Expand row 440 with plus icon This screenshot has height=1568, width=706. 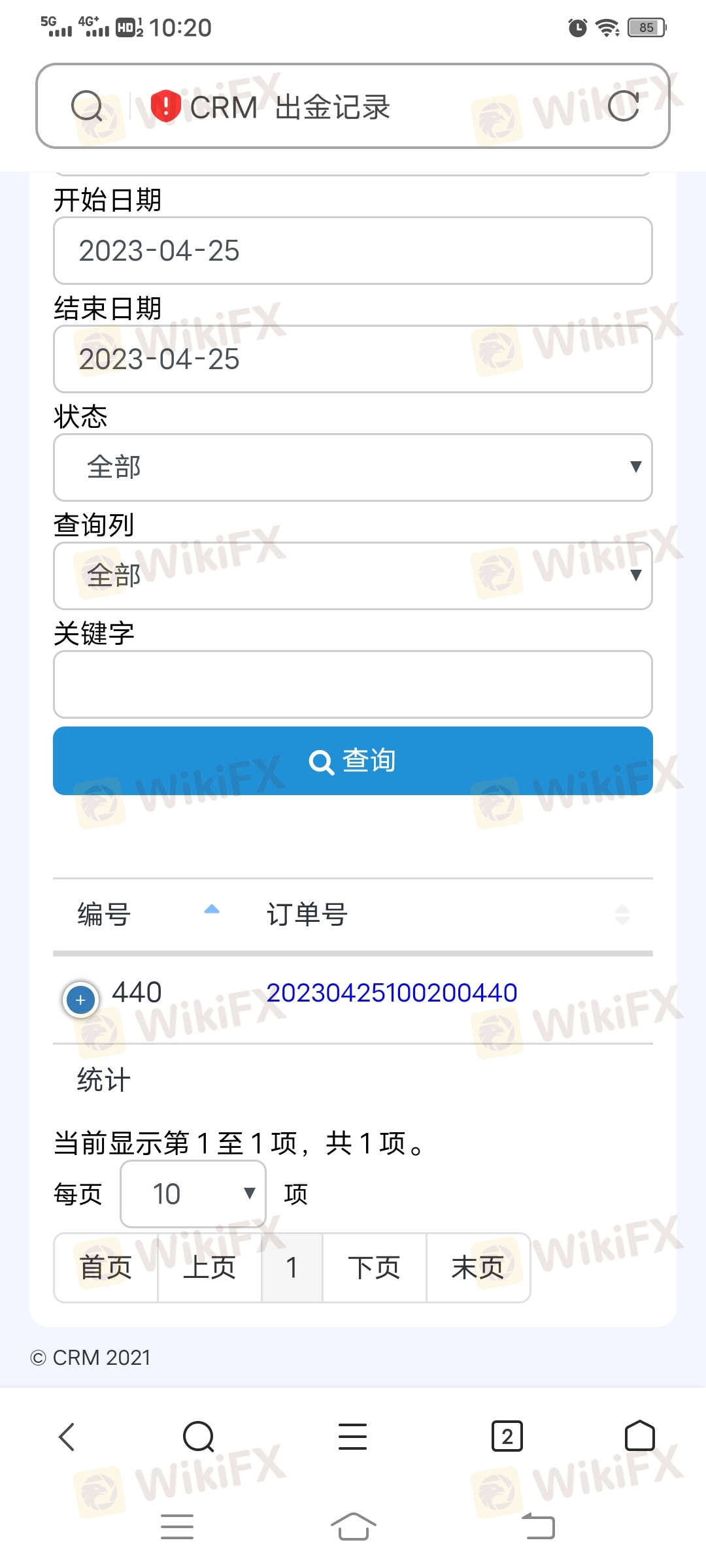[80, 1000]
